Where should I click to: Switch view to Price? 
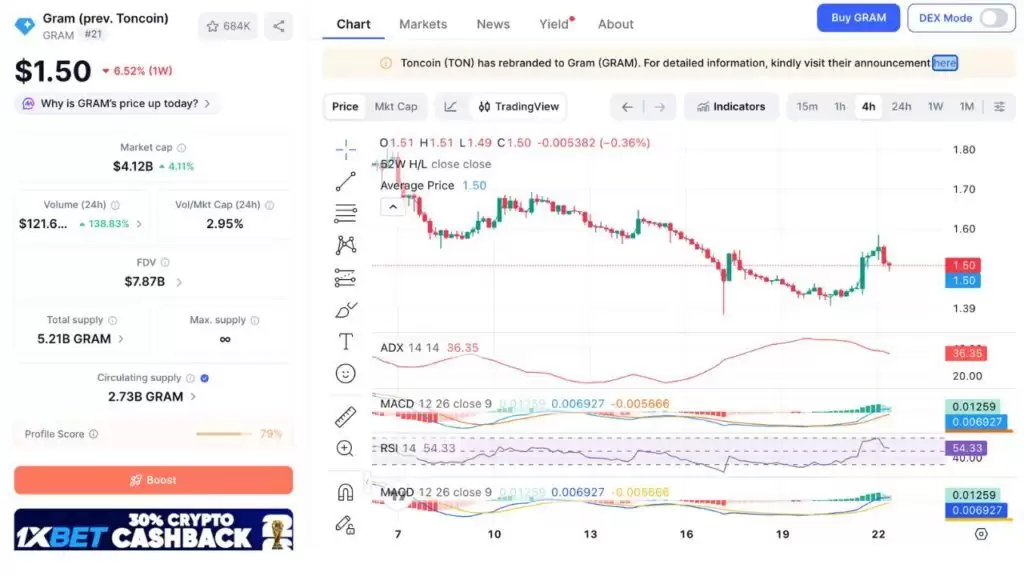point(345,106)
